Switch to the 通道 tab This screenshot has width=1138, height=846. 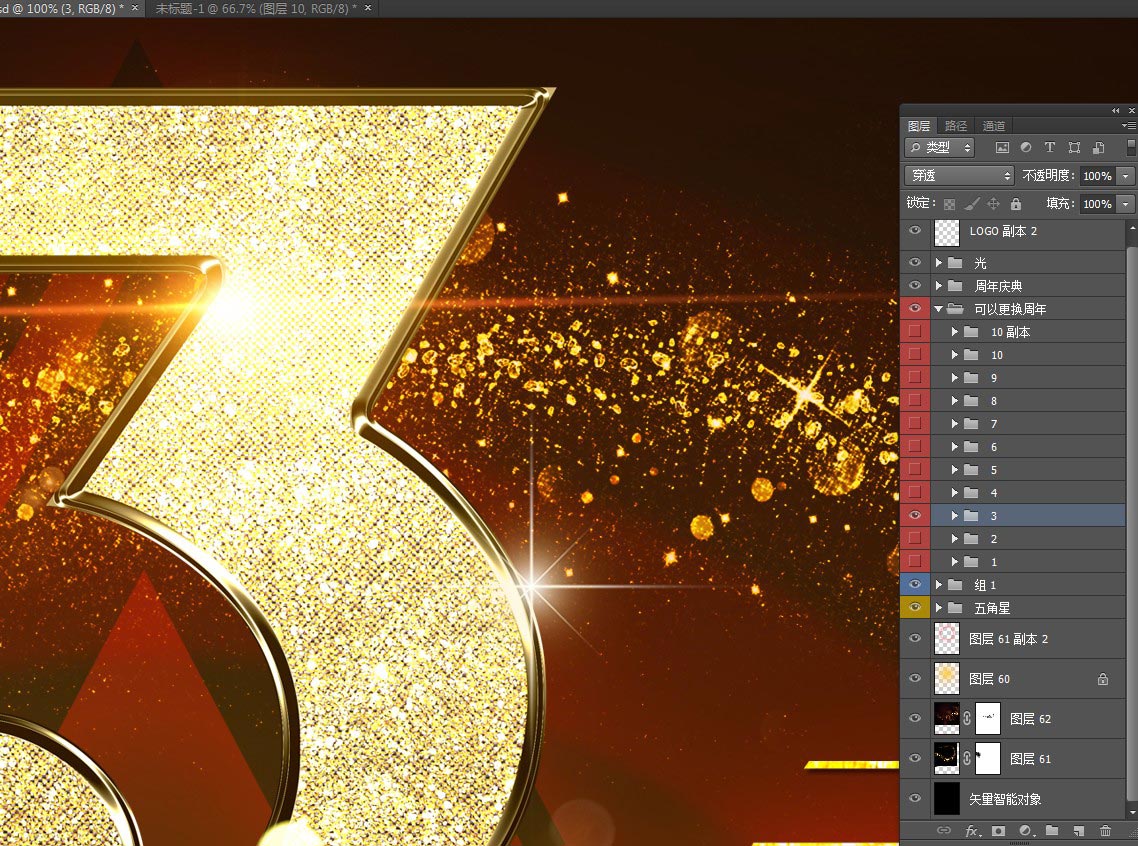[x=994, y=126]
